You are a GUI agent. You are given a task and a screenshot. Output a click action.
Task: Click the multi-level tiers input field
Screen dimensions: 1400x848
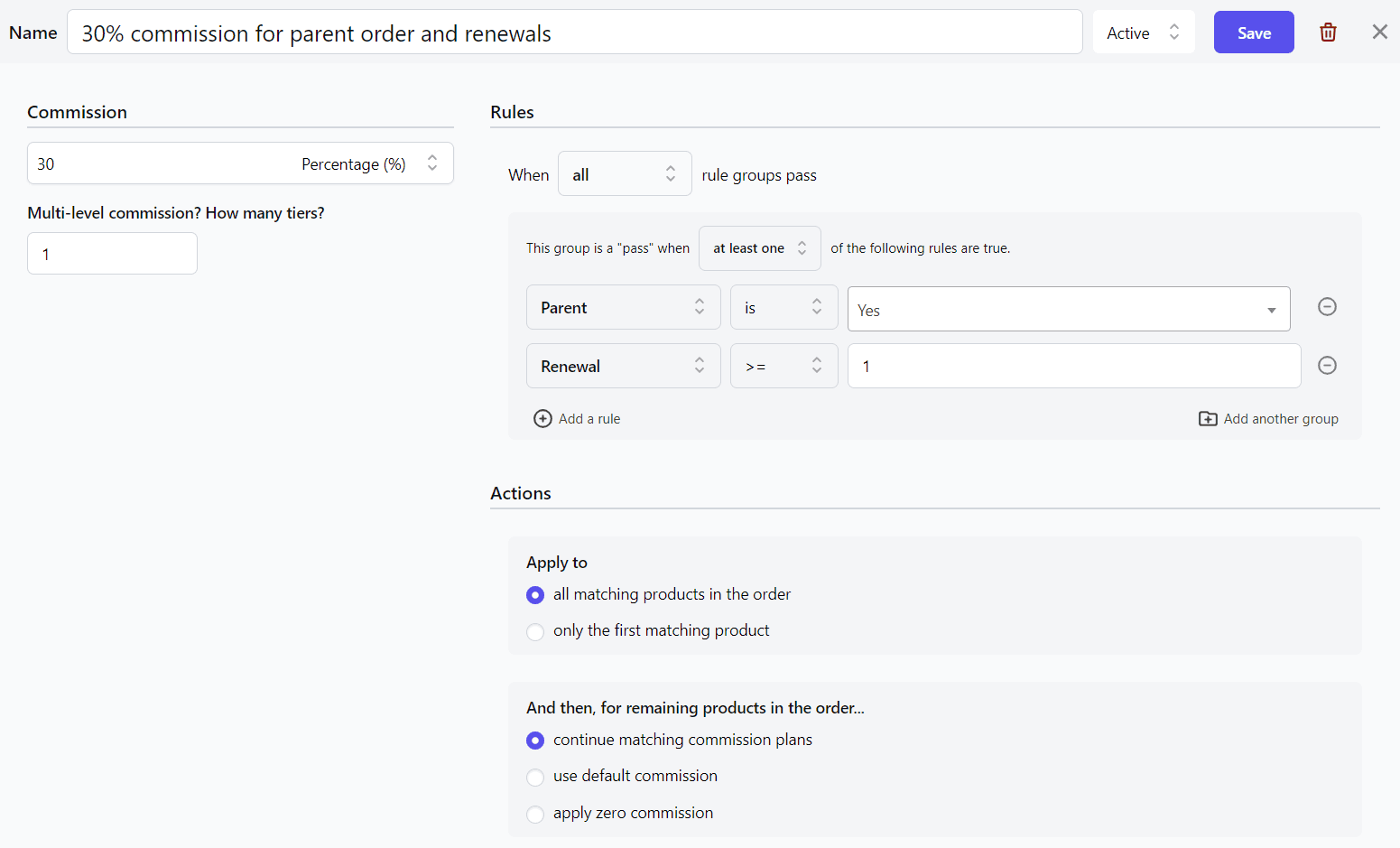tap(112, 254)
